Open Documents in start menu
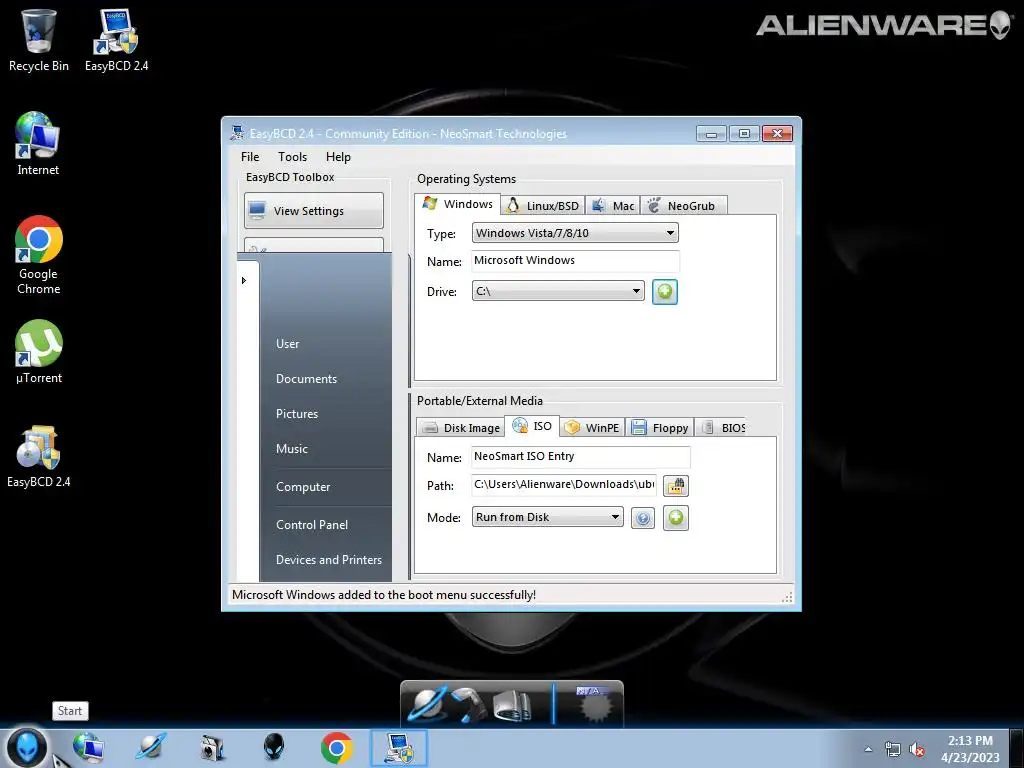The height and width of the screenshot is (768, 1024). (x=306, y=379)
